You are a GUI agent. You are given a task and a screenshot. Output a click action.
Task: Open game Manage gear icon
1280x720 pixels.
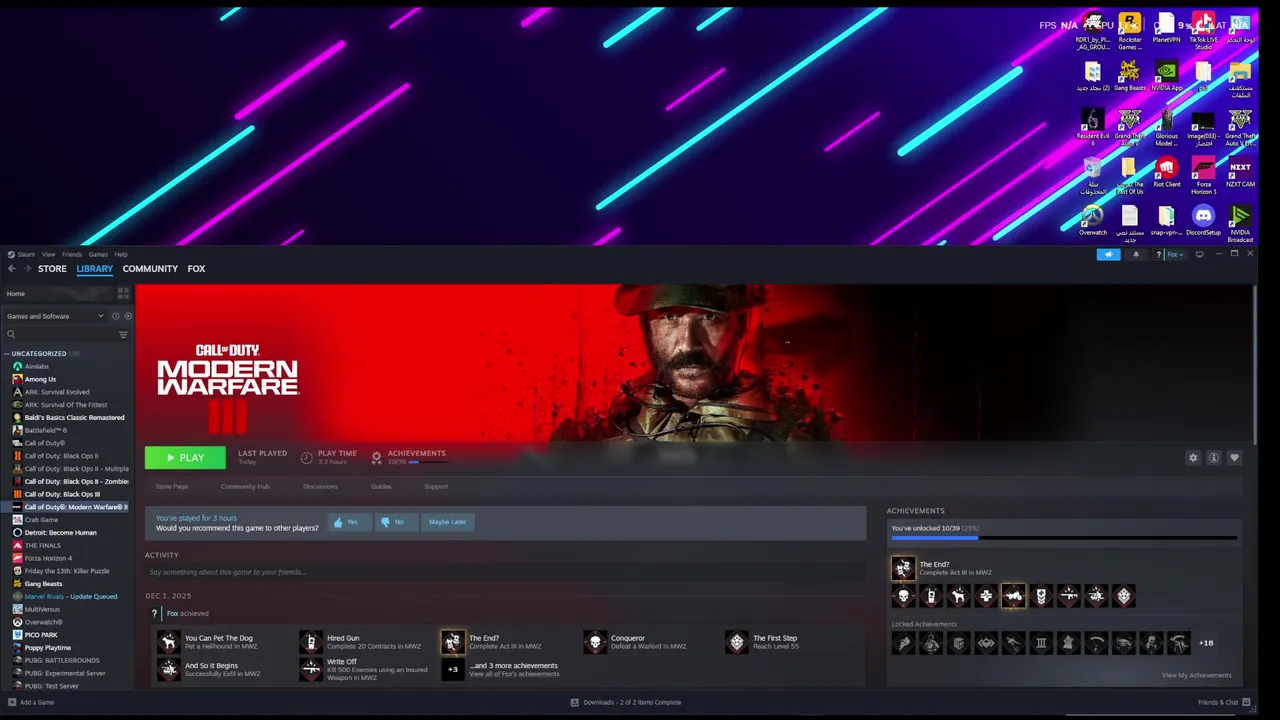pyautogui.click(x=1192, y=458)
